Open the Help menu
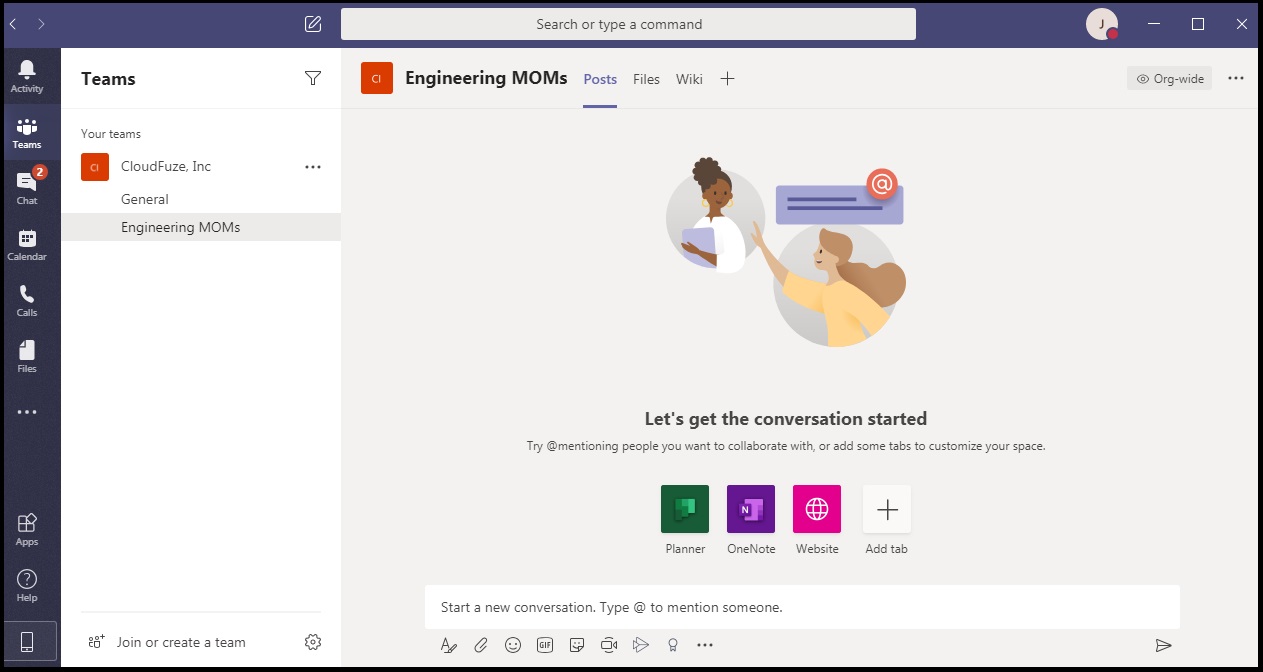Screen dimensions: 1263x672 27,586
